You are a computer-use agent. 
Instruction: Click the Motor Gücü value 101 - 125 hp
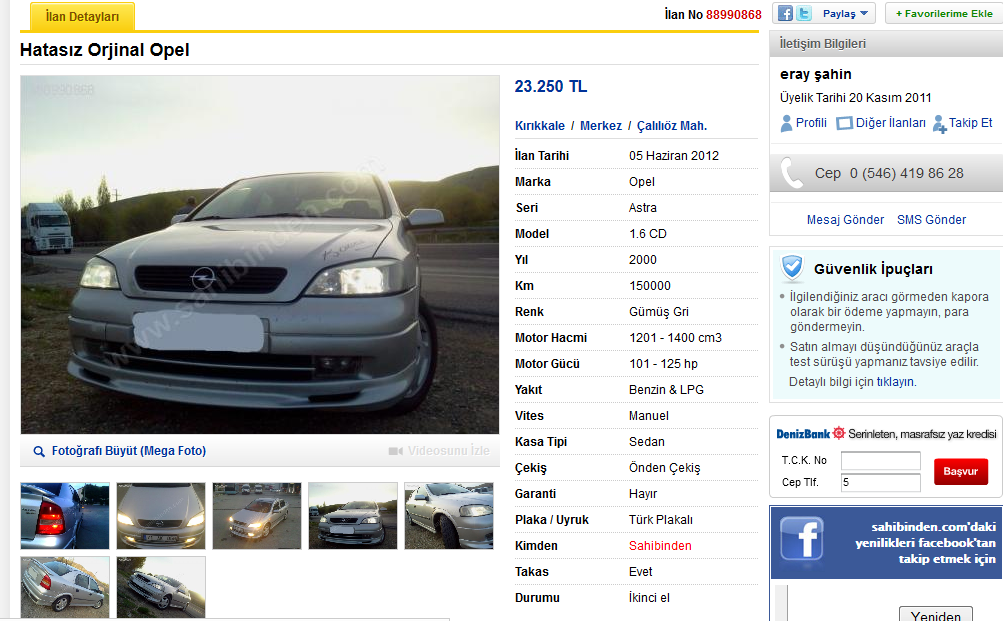tap(663, 364)
